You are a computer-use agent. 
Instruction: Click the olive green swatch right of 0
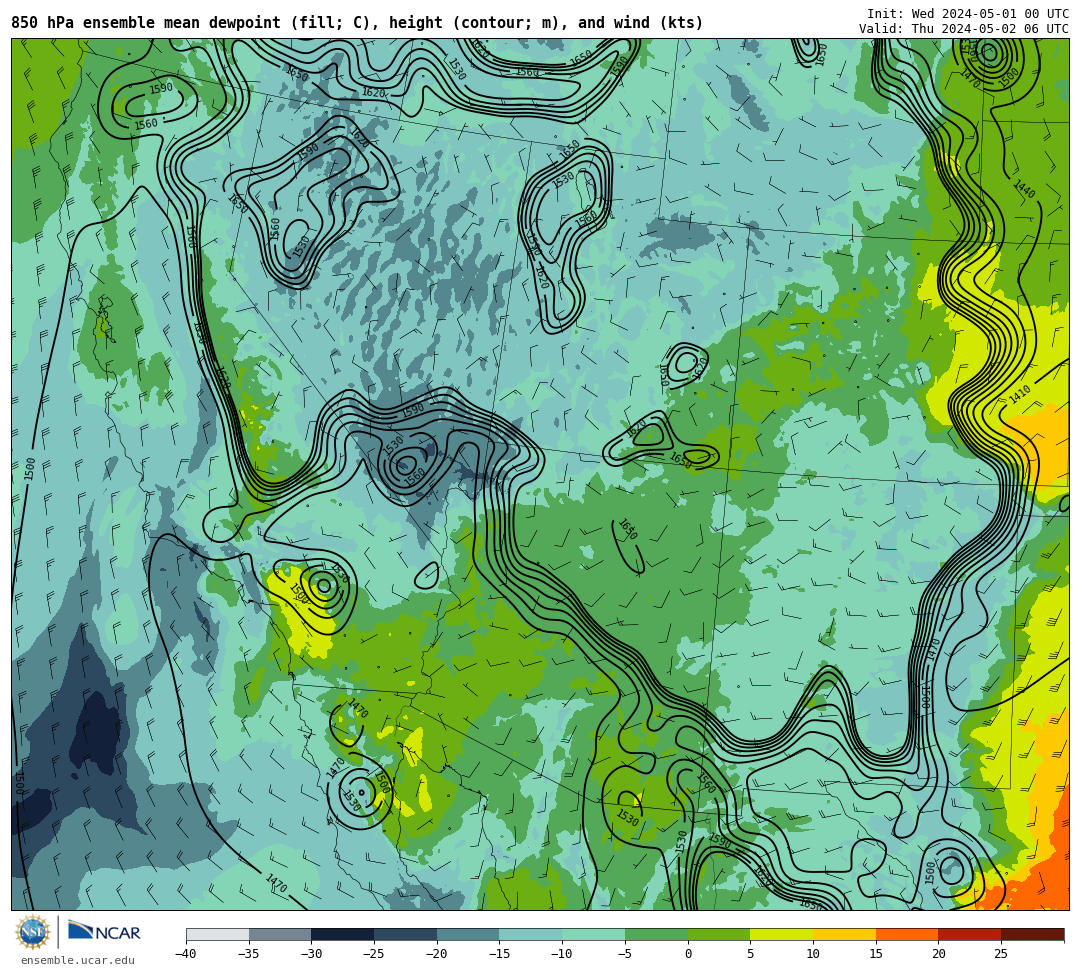coord(719,934)
